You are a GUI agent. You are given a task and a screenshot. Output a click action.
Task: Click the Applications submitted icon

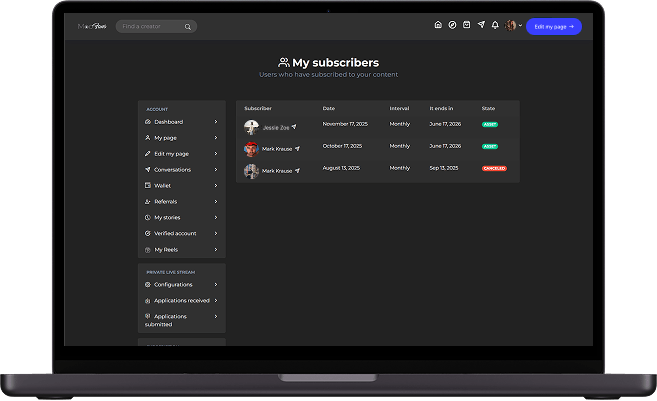pyautogui.click(x=147, y=316)
